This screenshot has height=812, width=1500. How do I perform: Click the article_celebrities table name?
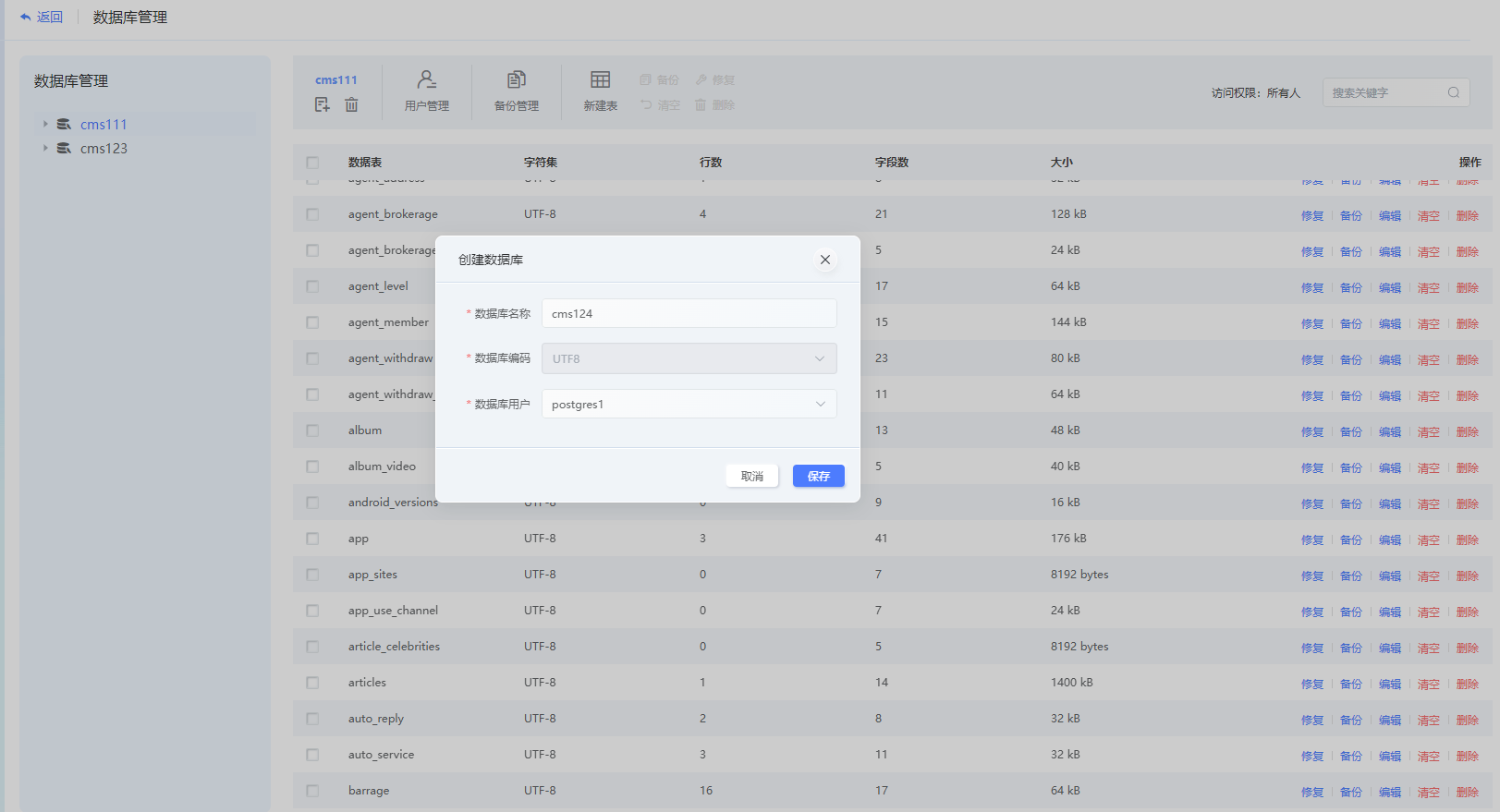(x=394, y=646)
